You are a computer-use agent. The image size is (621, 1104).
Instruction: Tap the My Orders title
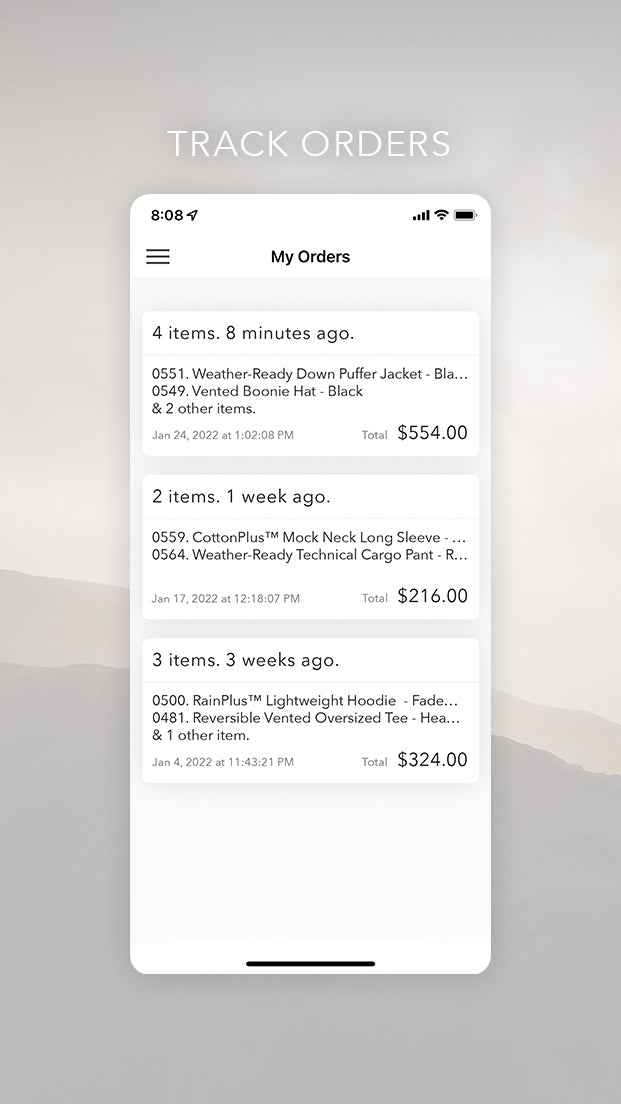pyautogui.click(x=310, y=257)
